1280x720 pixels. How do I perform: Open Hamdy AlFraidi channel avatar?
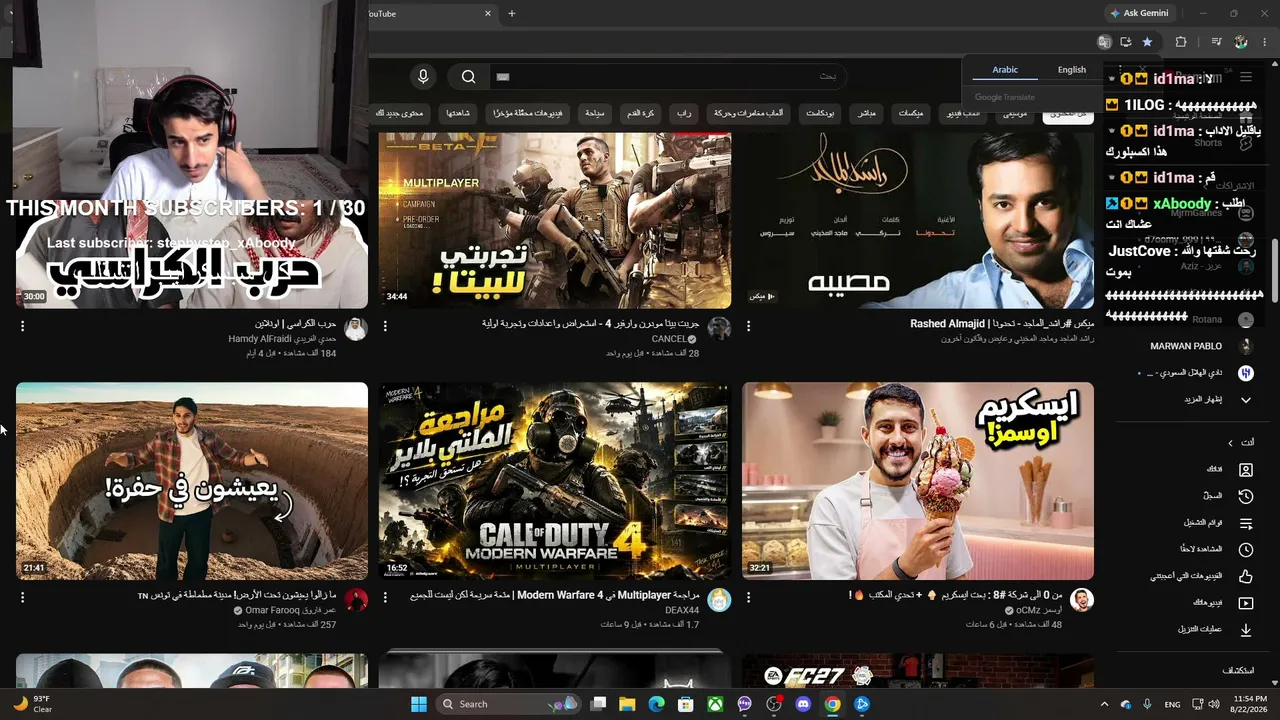click(356, 330)
